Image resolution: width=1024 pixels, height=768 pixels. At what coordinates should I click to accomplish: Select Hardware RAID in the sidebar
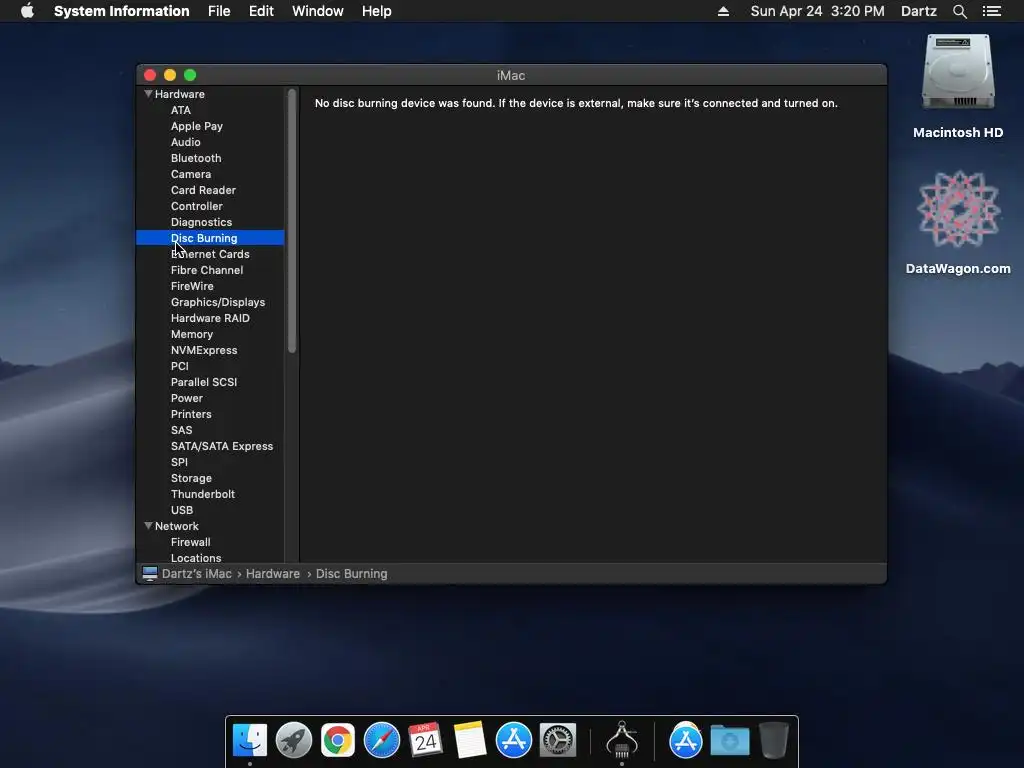point(210,318)
